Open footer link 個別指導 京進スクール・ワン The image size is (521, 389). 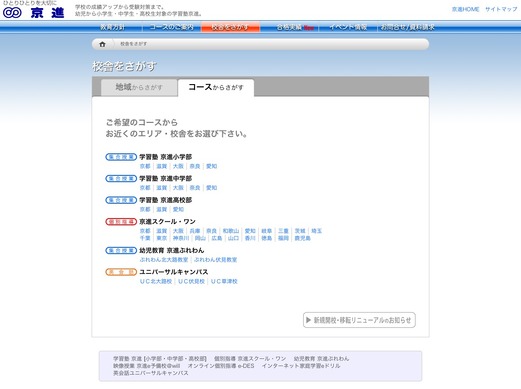250,359
